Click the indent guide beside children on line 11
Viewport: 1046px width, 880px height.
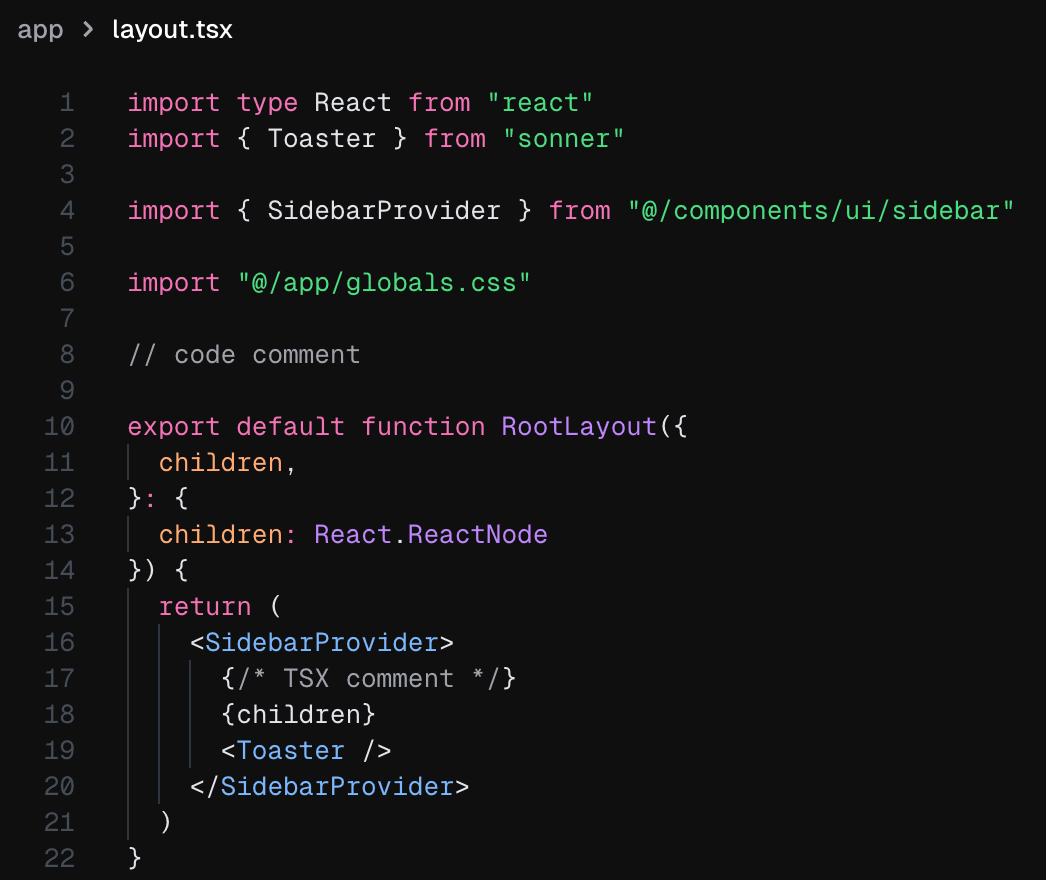(x=130, y=462)
